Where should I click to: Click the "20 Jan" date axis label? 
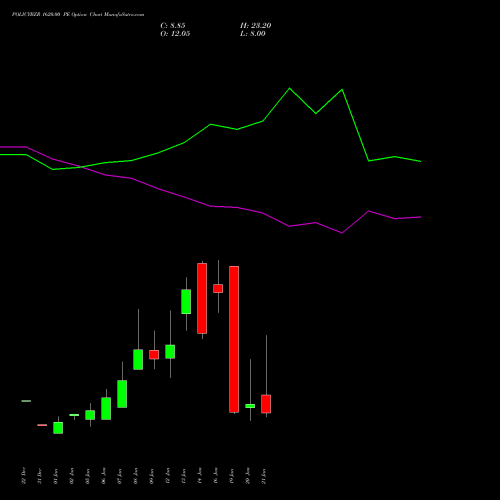pyautogui.click(x=247, y=476)
